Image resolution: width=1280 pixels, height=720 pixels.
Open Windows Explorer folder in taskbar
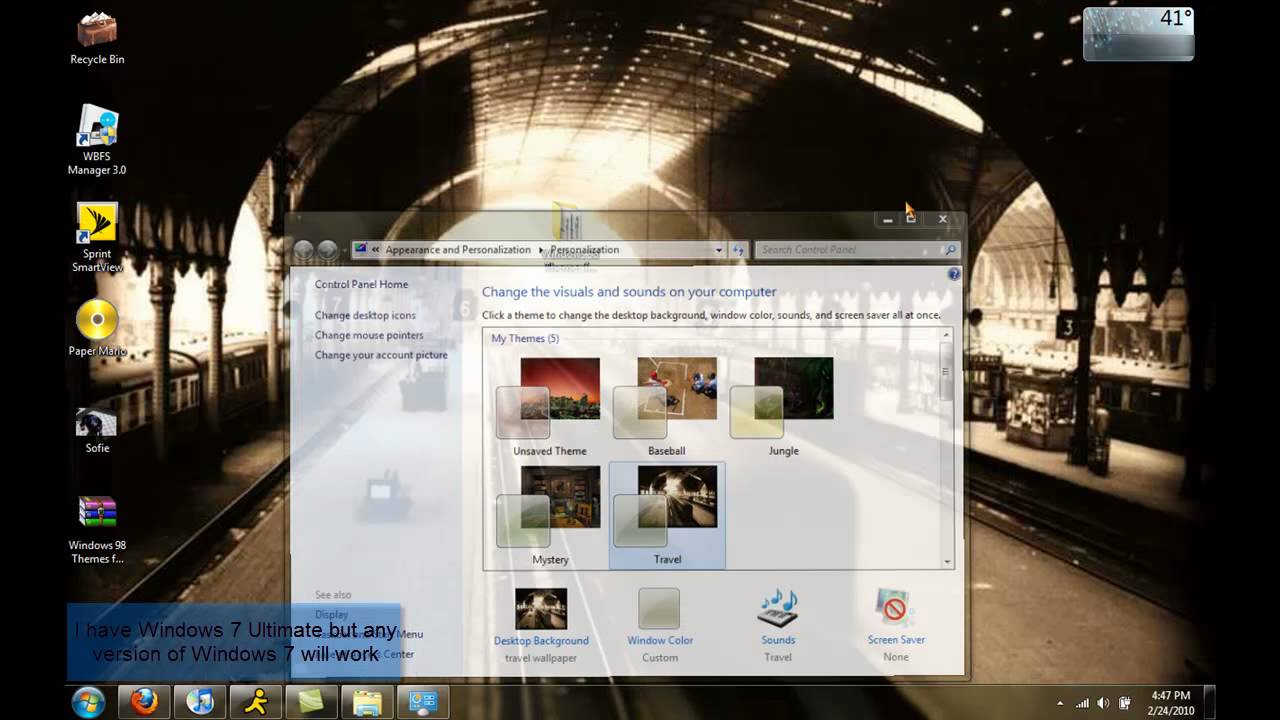coord(368,701)
